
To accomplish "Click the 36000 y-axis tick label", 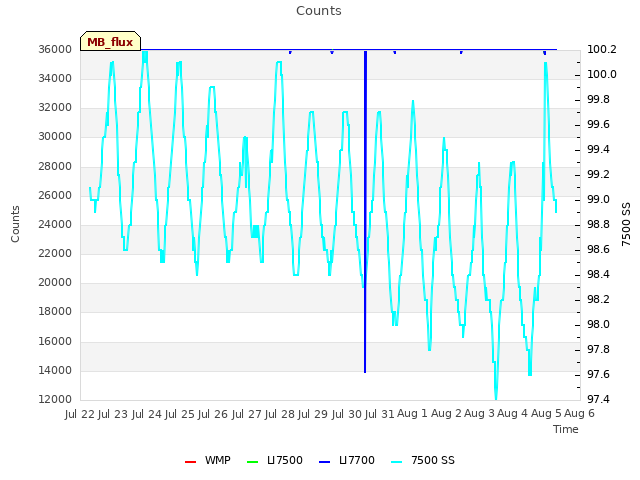I will (55, 49).
